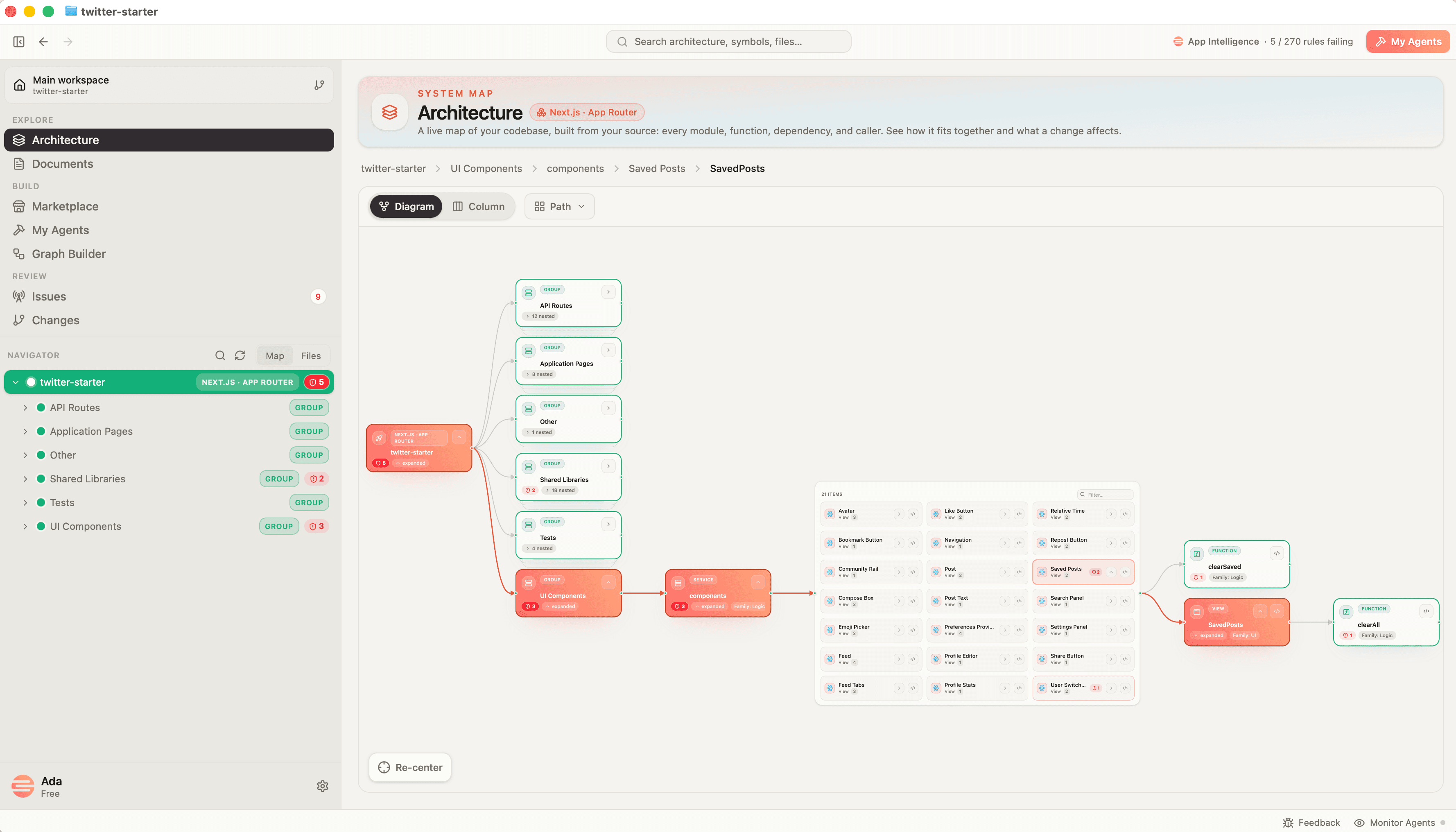Click the Architecture stacked-layers header icon
Viewport: 1456px width, 832px height.
point(390,112)
